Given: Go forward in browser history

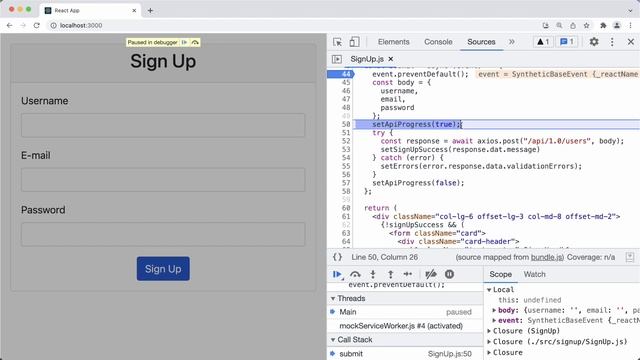Looking at the screenshot, I should (23, 25).
